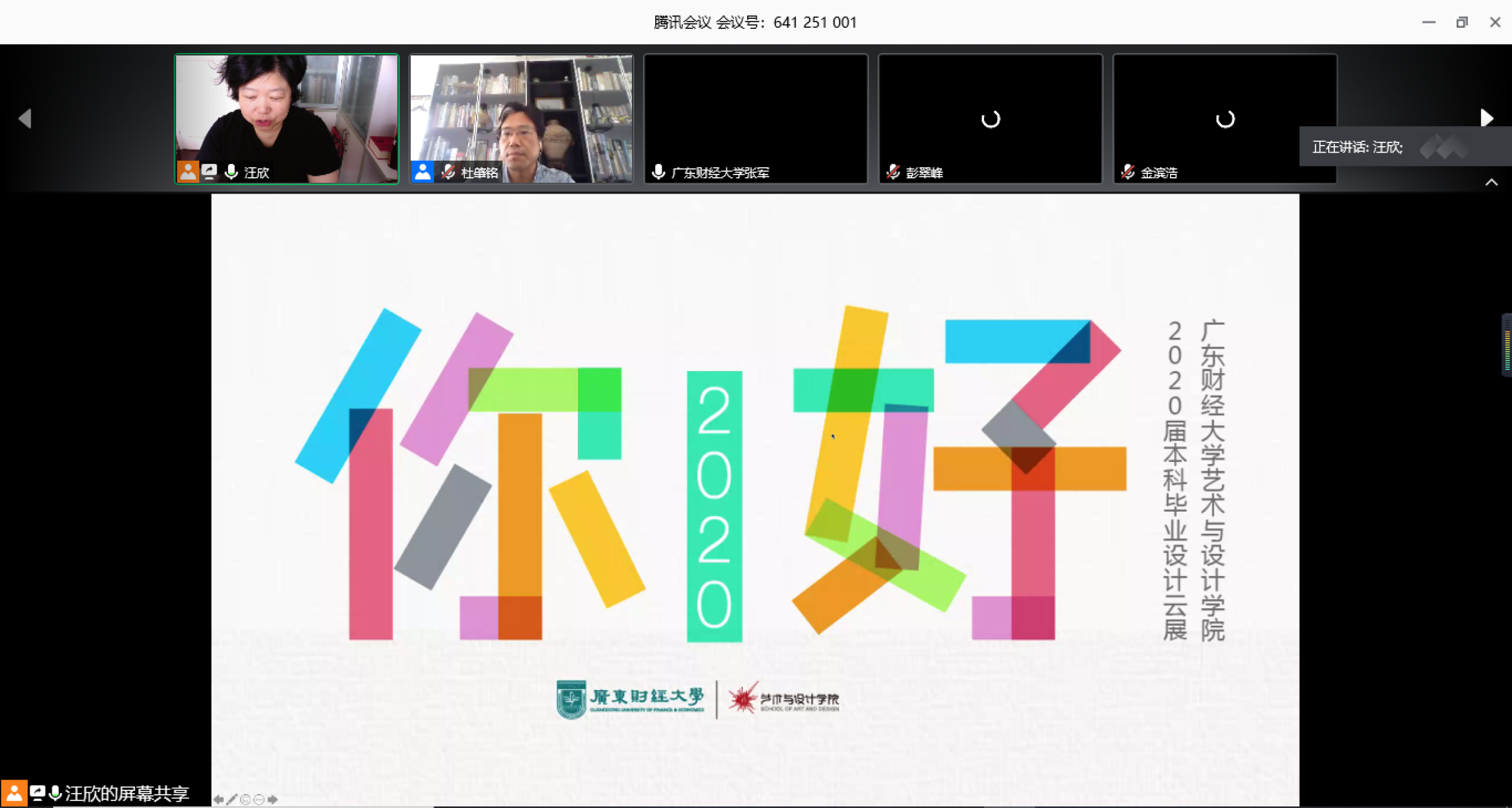Click the blue user icon on 杜肇铭 tile
Screen dimensions: 1512x808
423,171
